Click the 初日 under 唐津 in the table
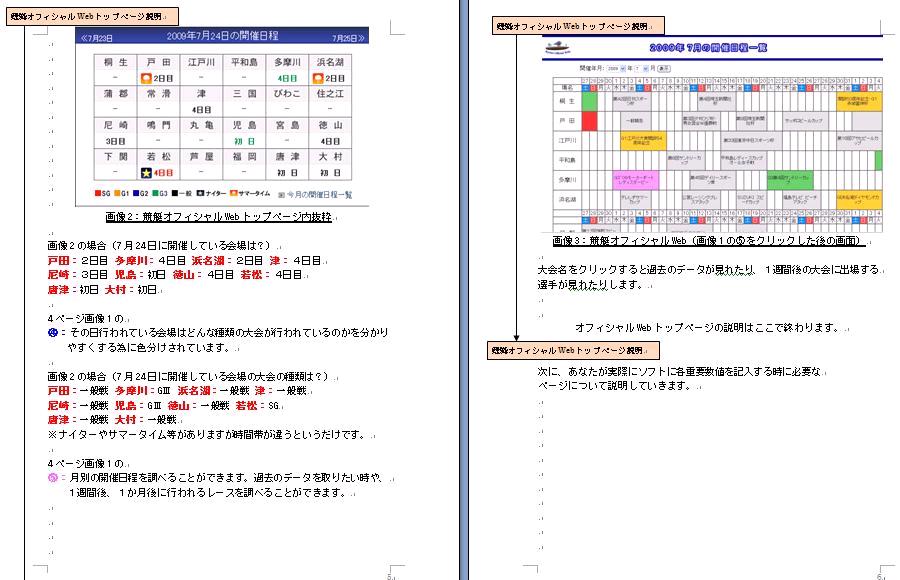The image size is (900, 580). (287, 172)
